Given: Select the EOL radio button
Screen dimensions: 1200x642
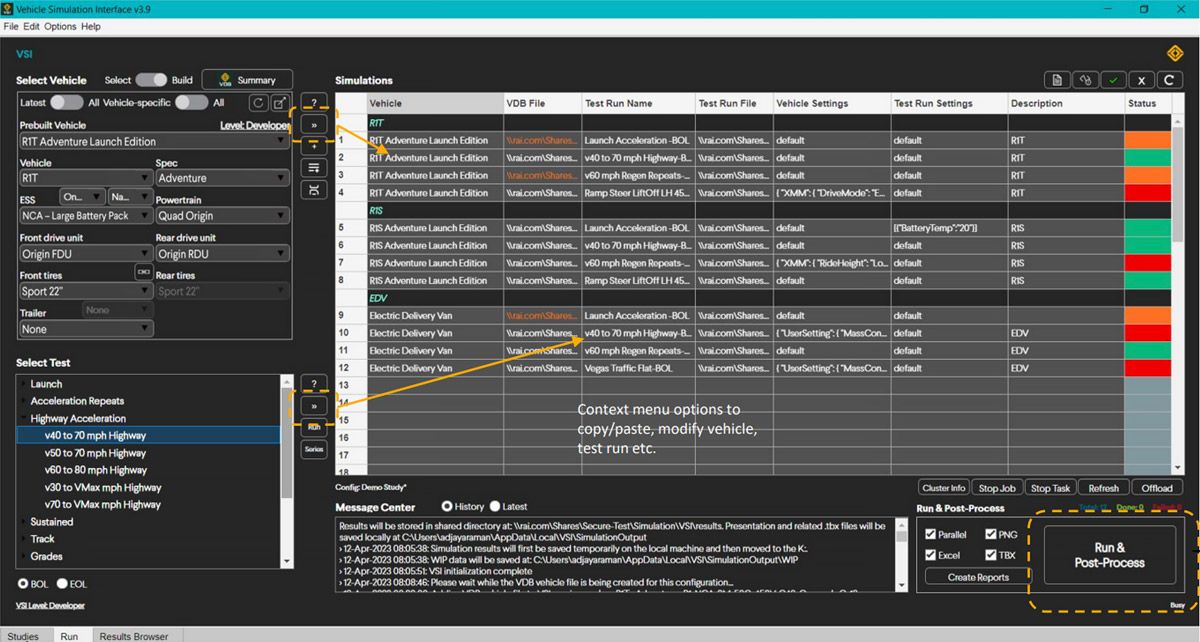Looking at the screenshot, I should coord(64,584).
